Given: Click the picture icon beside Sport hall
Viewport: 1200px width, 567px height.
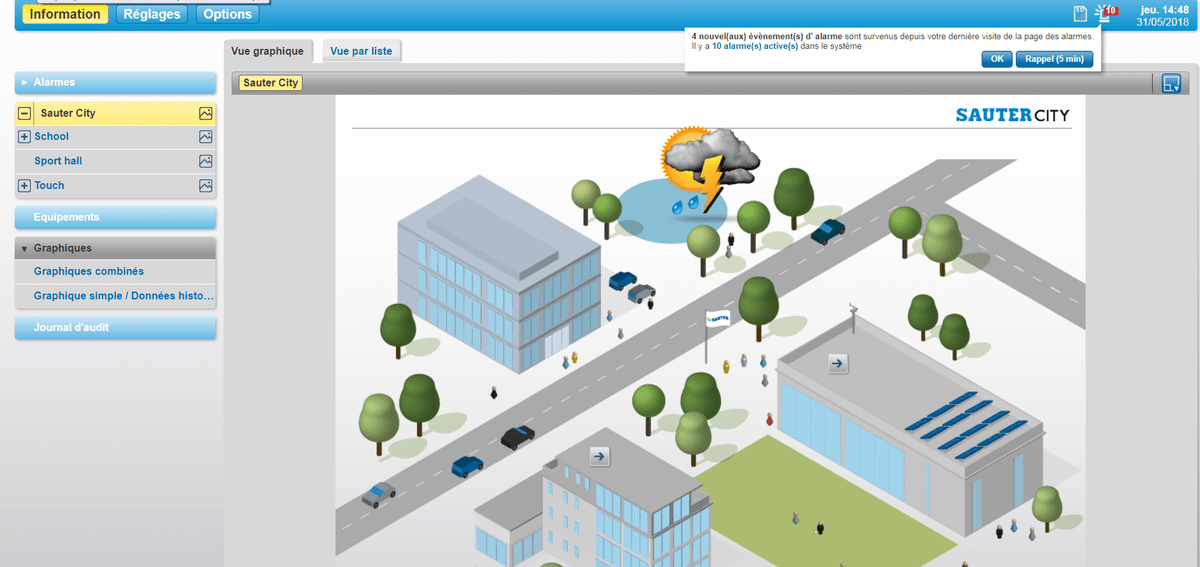Looking at the screenshot, I should click(x=206, y=161).
